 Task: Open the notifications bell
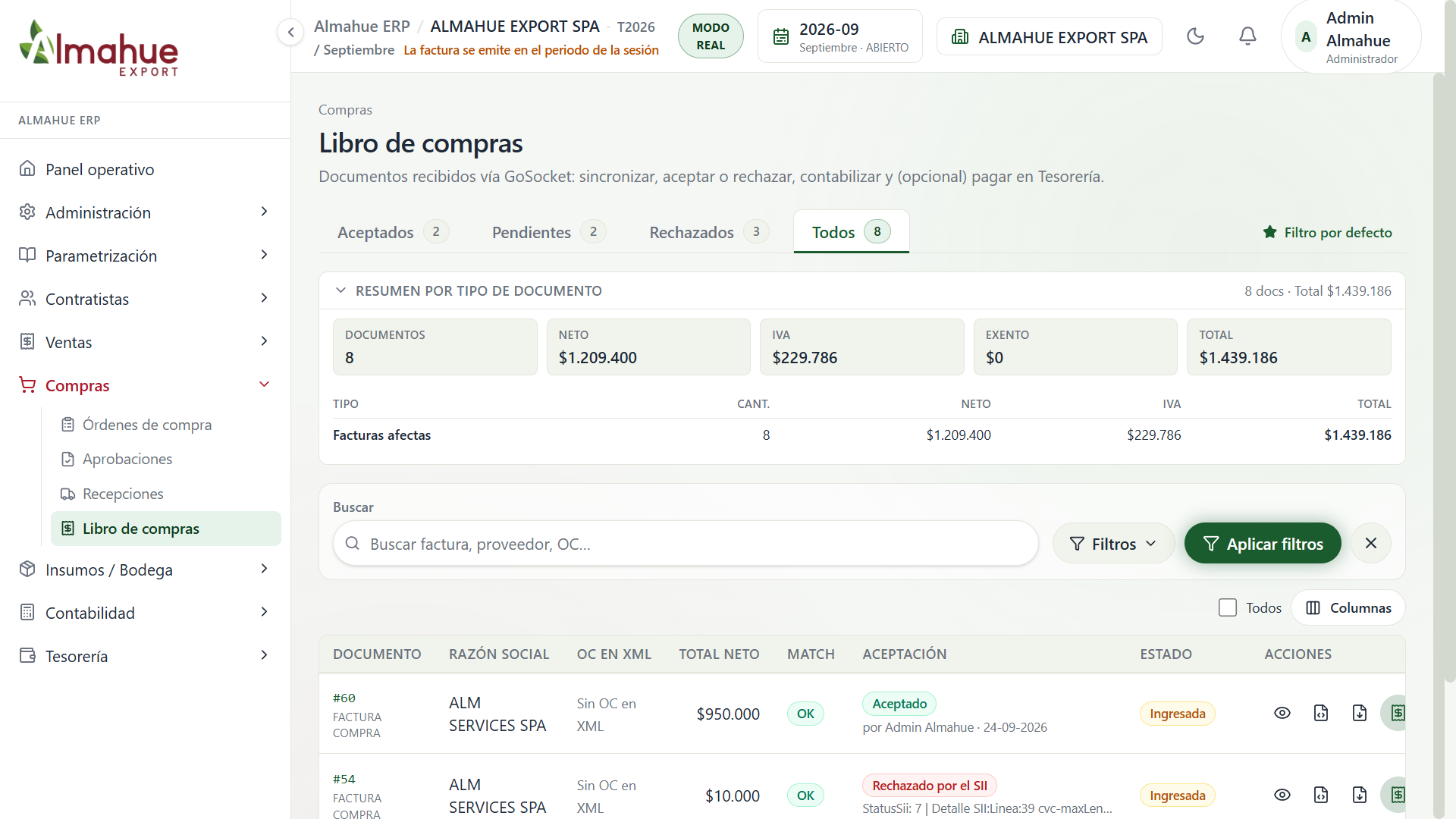(1247, 36)
